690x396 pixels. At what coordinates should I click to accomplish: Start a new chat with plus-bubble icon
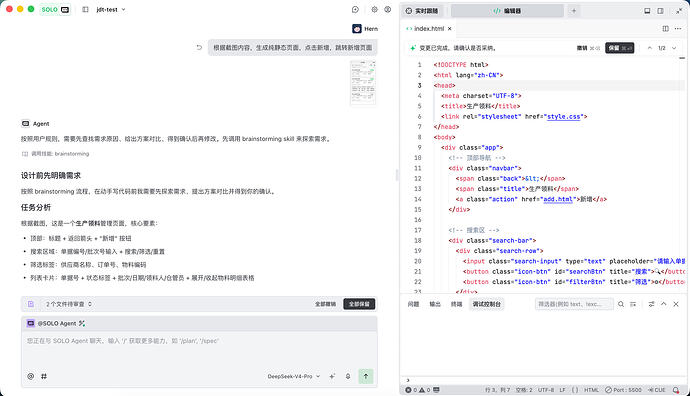(356, 9)
